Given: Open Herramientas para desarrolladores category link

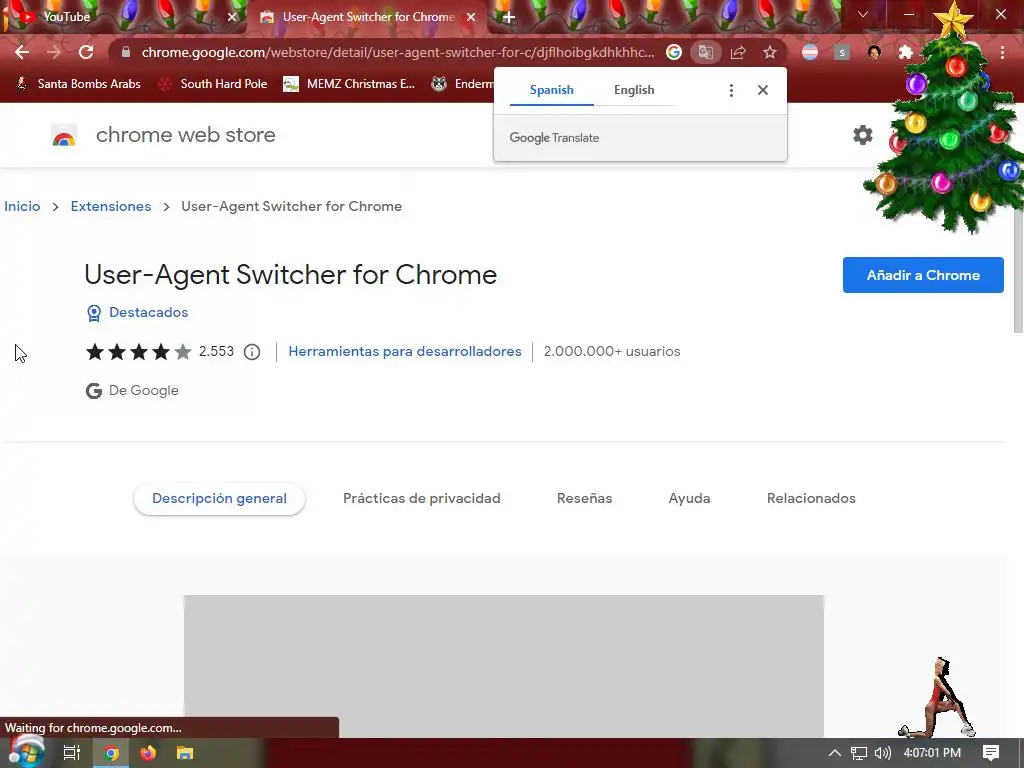Looking at the screenshot, I should (x=405, y=351).
